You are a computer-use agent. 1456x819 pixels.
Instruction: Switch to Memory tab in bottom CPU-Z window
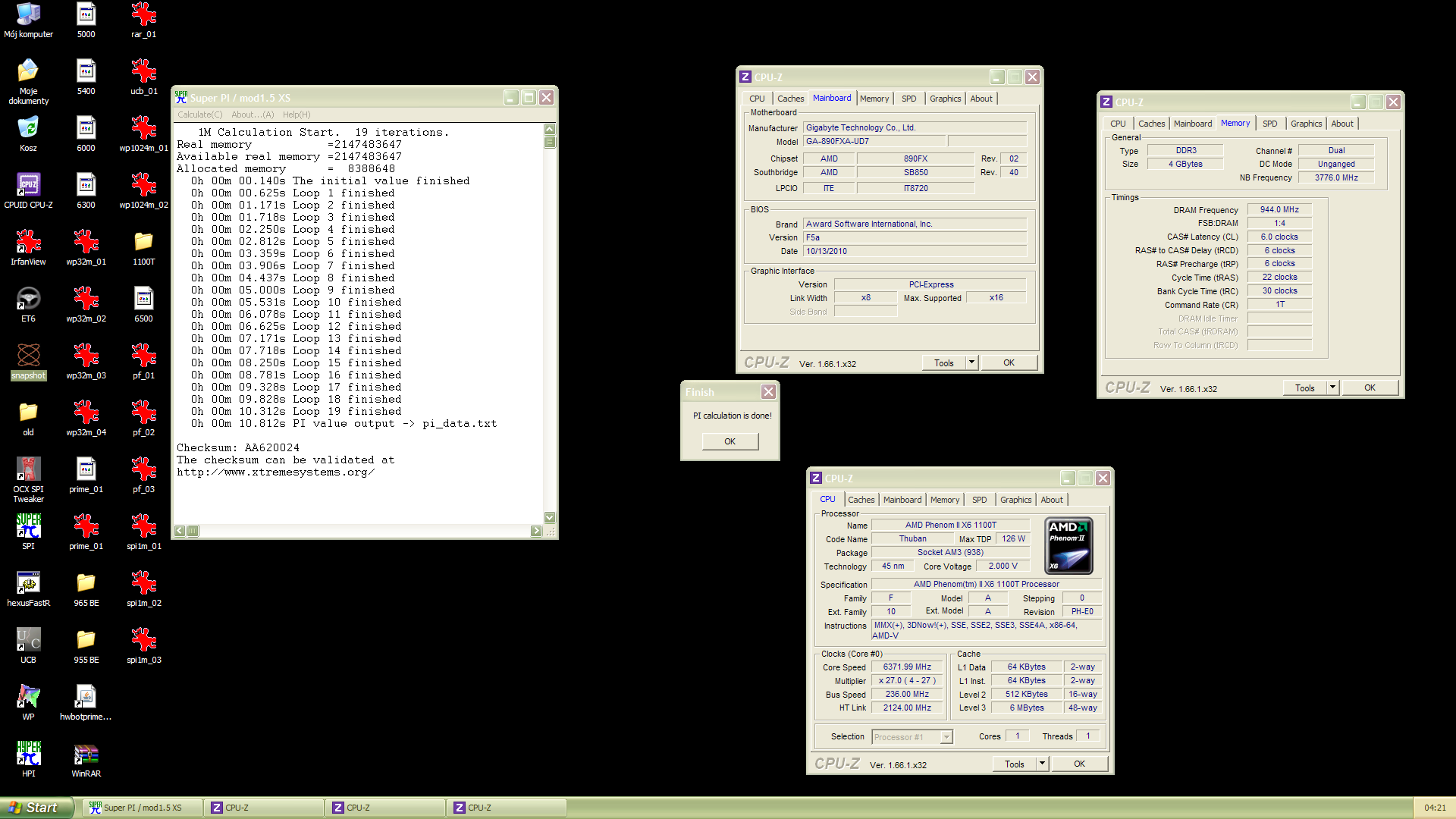pyautogui.click(x=945, y=500)
